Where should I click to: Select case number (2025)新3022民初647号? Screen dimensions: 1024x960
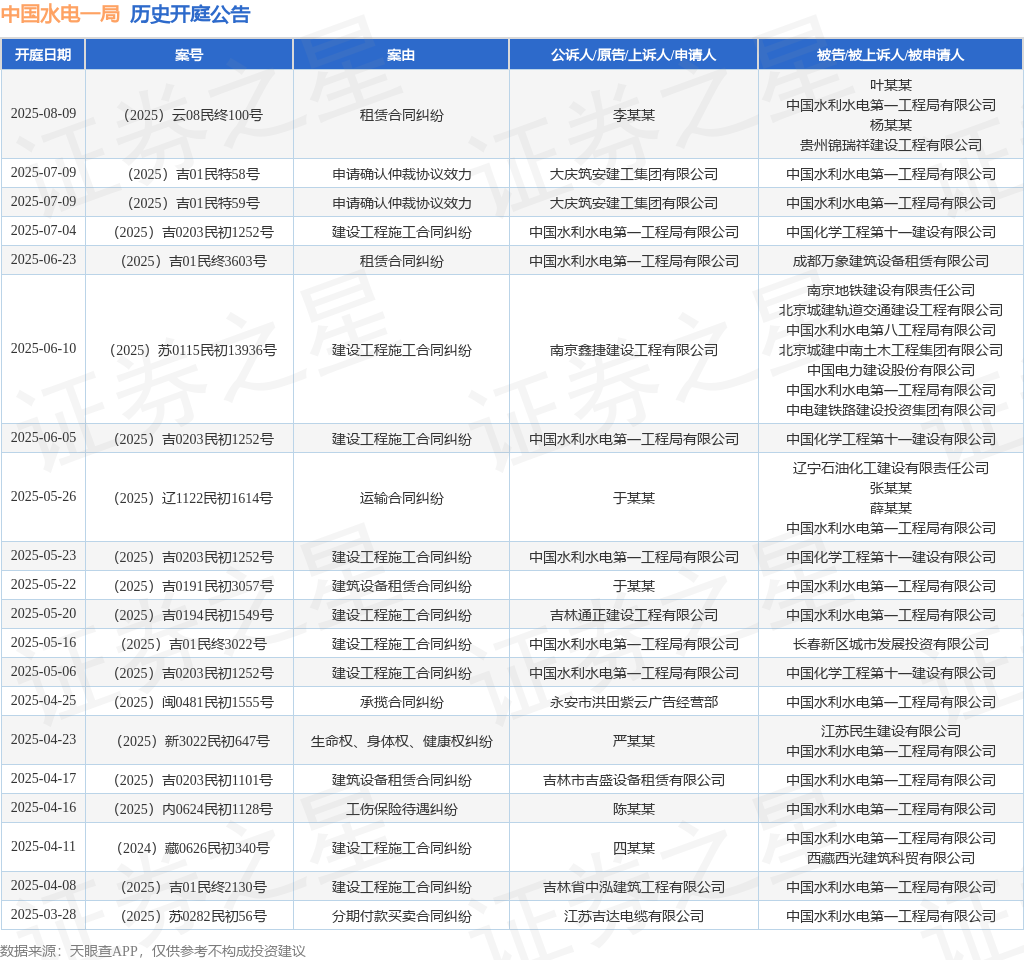coord(193,742)
